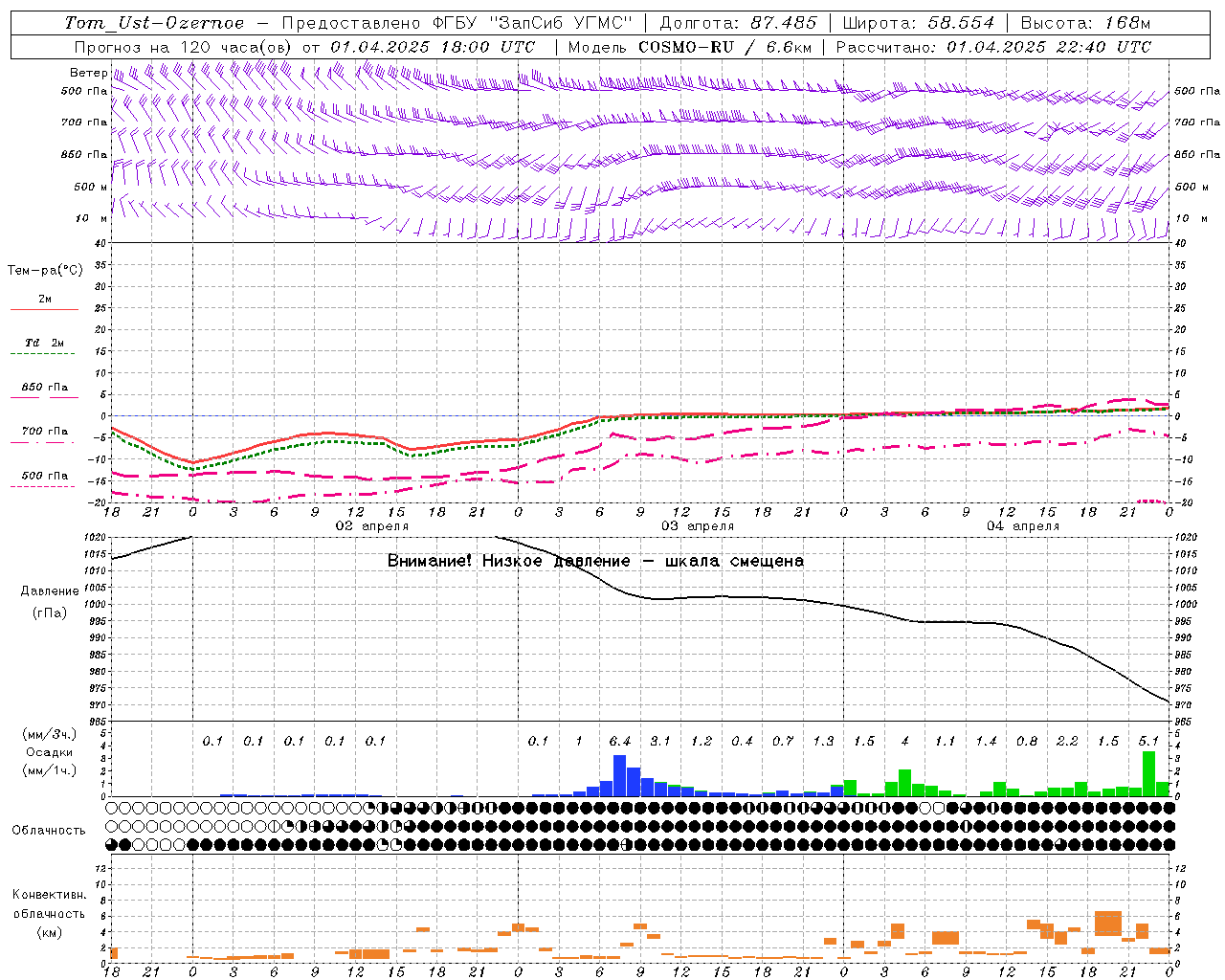This screenshot has height=980, width=1225.
Task: Click the '6.4' three-hour precipitation value
Action: coord(620,741)
